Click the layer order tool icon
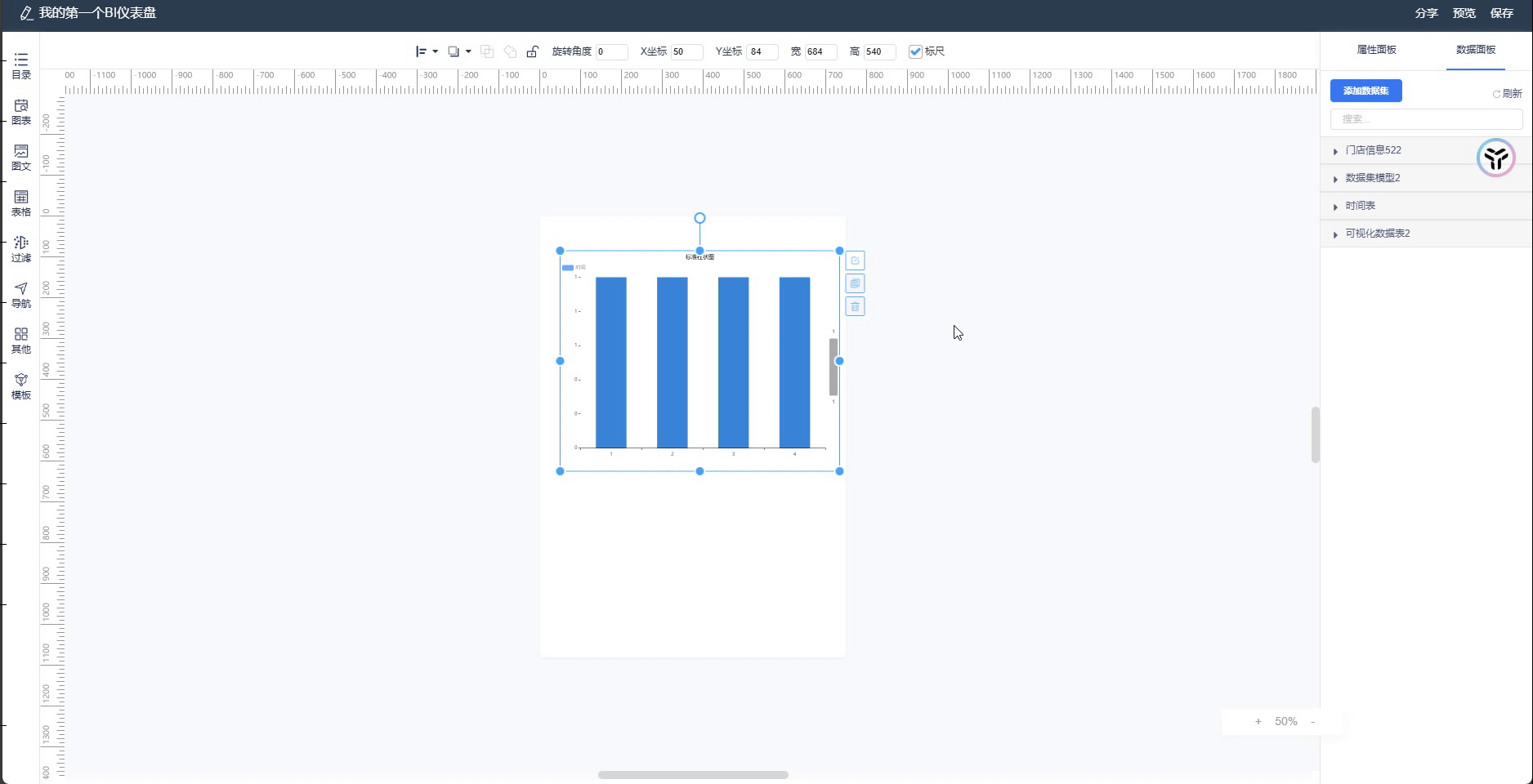This screenshot has height=784, width=1533. point(454,51)
